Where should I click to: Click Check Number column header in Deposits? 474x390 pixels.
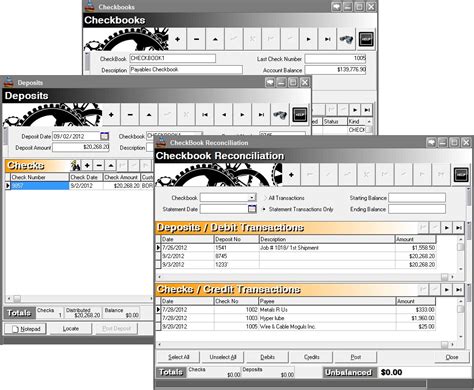(40, 177)
